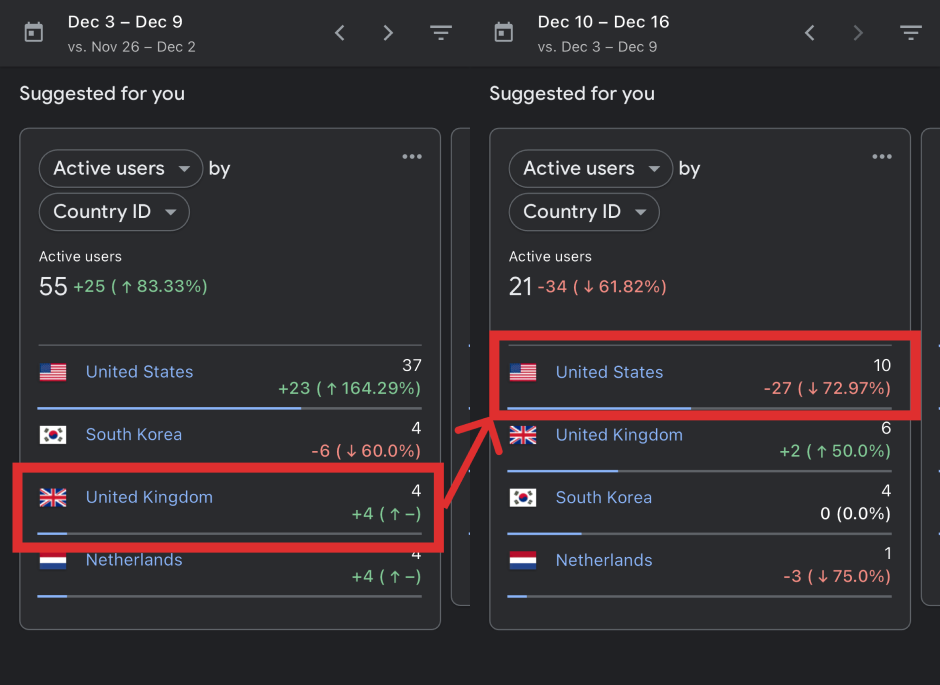Open calendar icon for Dec 10 – Dec 16
The image size is (940, 685).
tap(504, 32)
